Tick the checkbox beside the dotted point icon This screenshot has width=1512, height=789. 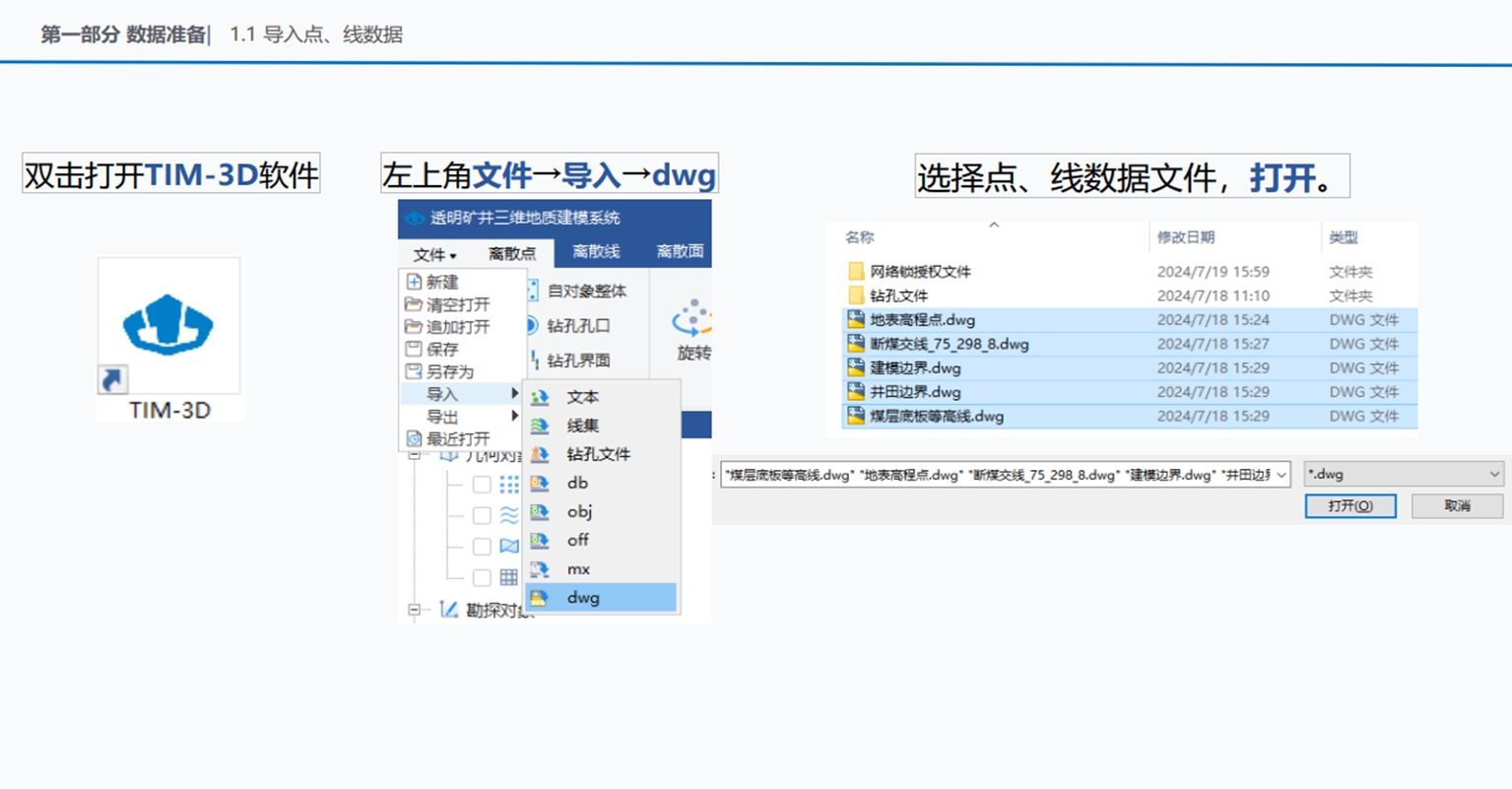coord(482,485)
